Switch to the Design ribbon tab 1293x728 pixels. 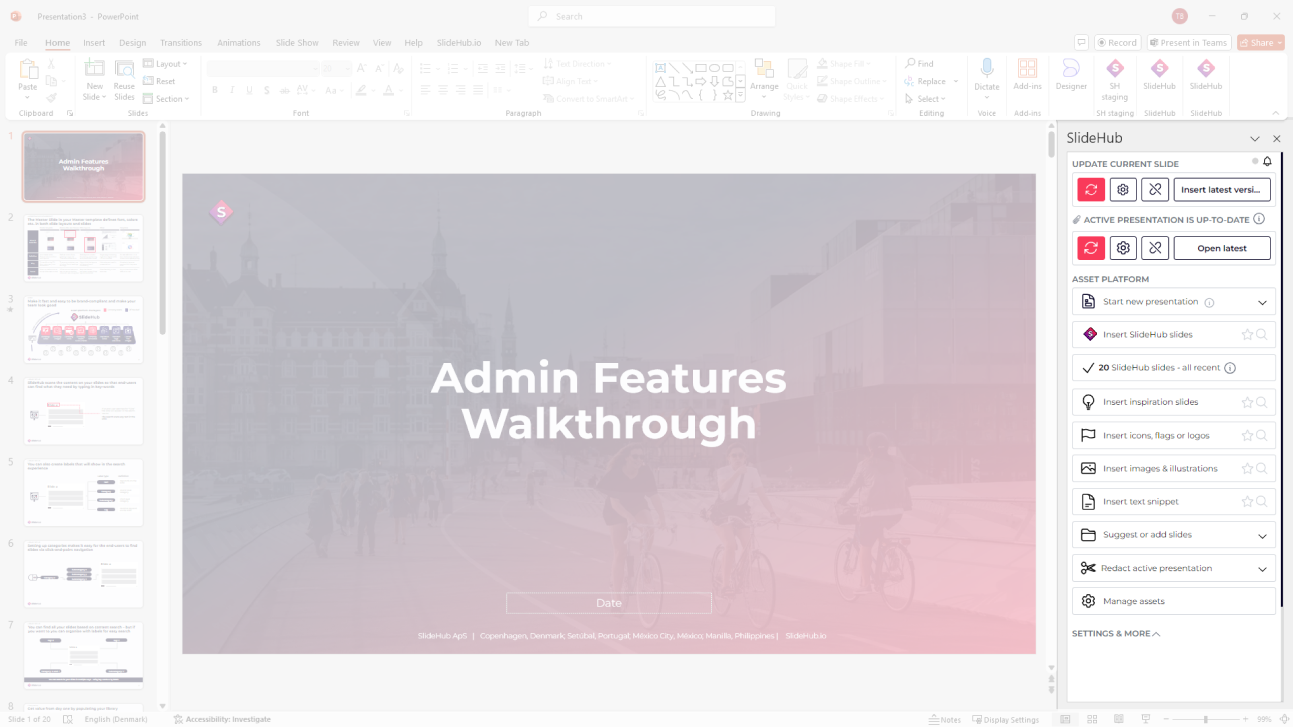point(132,42)
